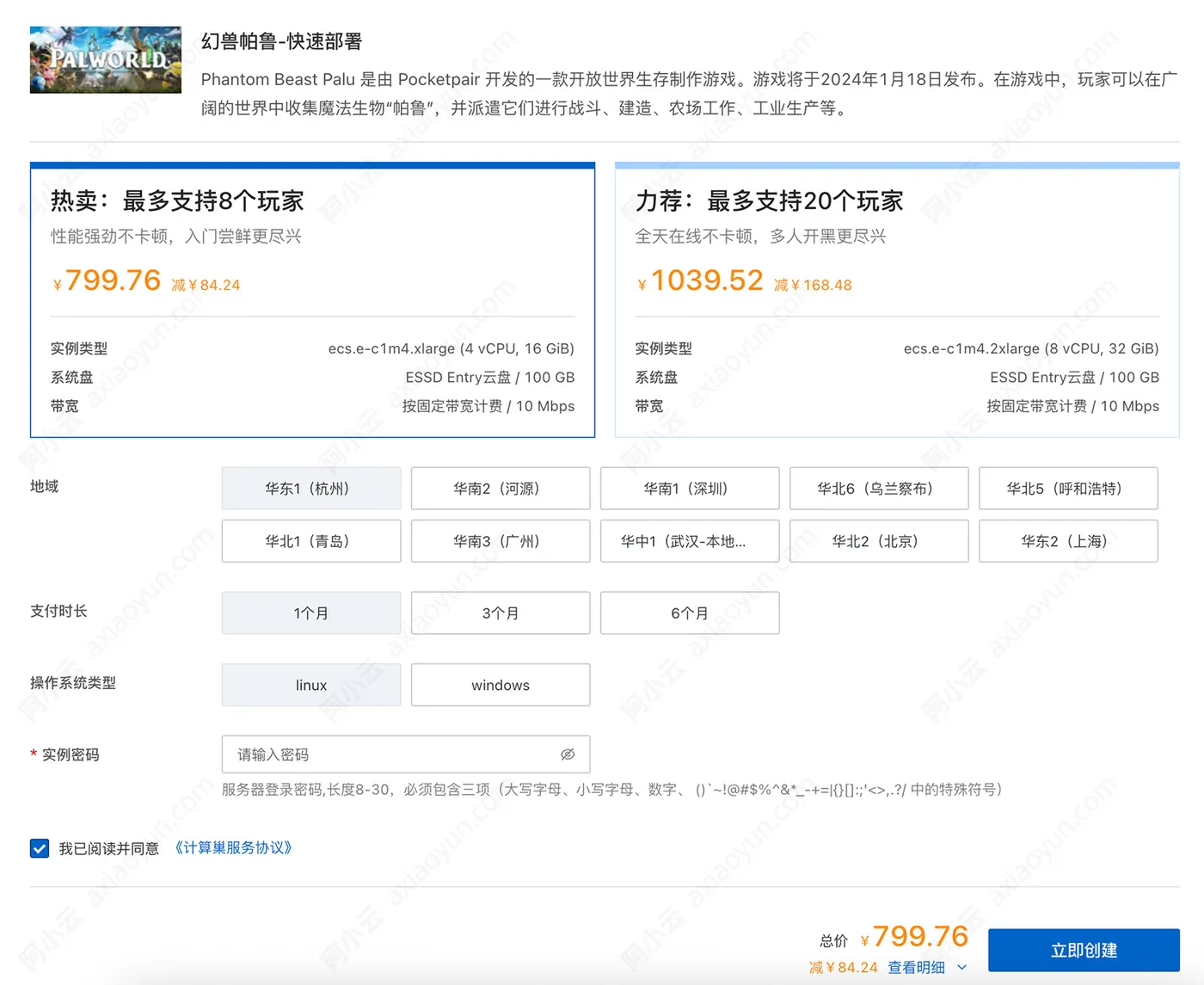Click the 减¥168.48 discount text
This screenshot has height=985, width=1204.
click(x=813, y=285)
